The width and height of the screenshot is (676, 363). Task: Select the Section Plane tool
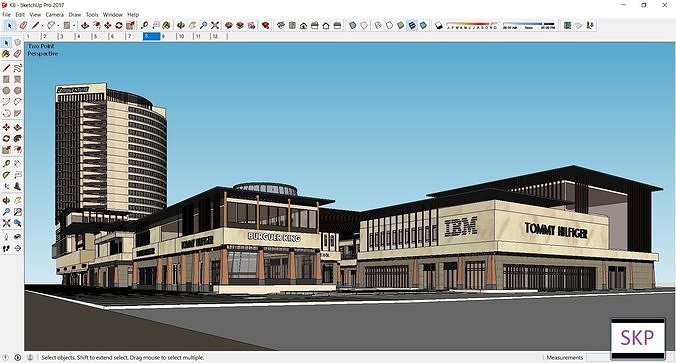click(17, 248)
